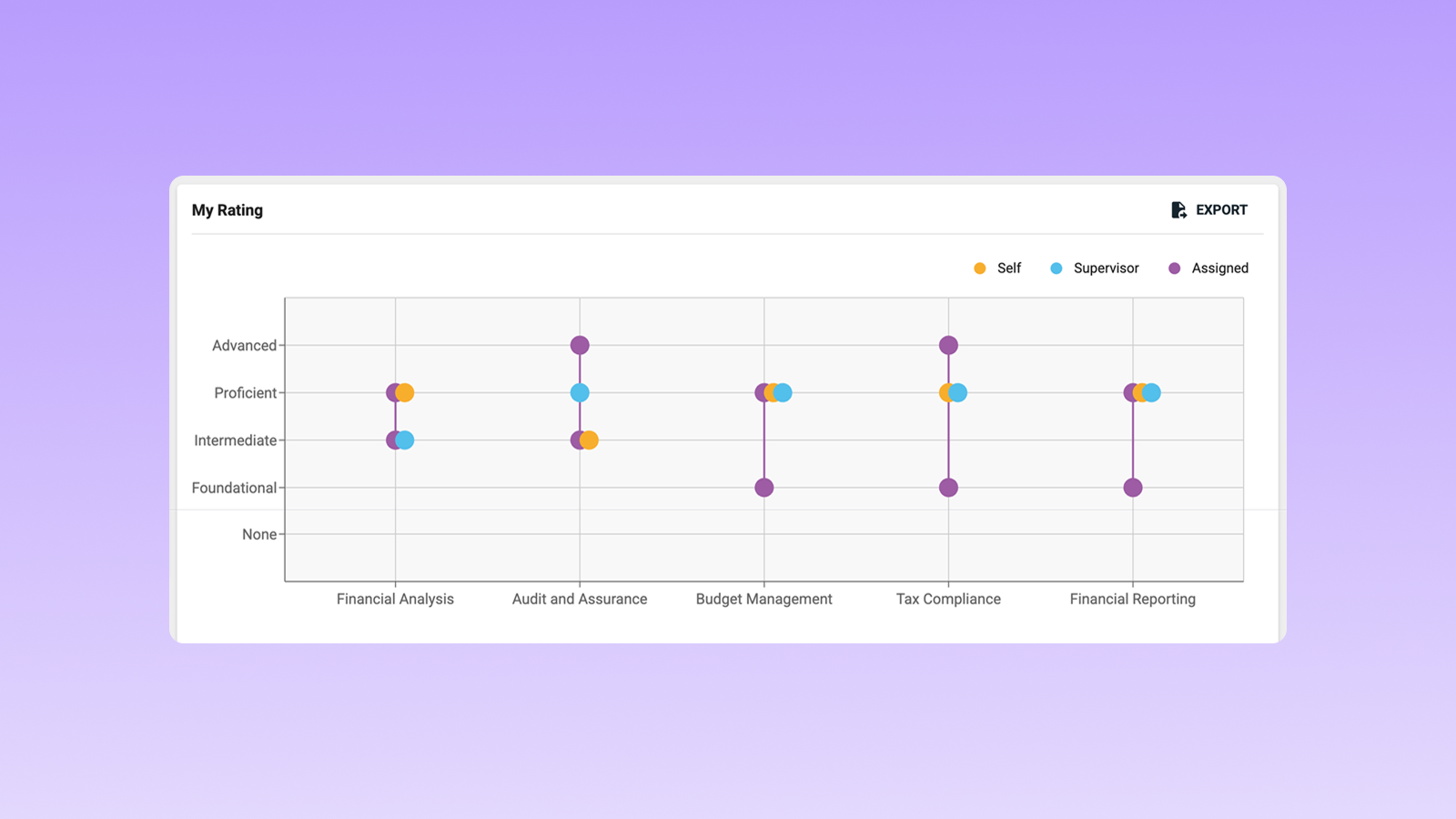
Task: Click the Proficient row label on y-axis
Action: [x=247, y=392]
